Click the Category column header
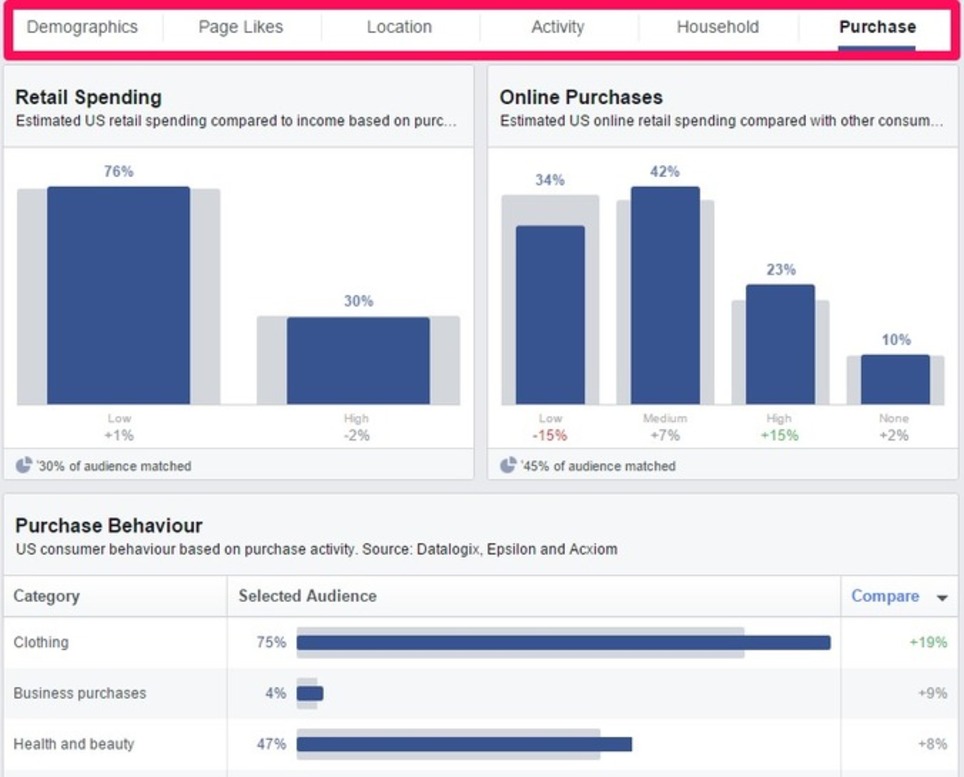 (x=49, y=596)
